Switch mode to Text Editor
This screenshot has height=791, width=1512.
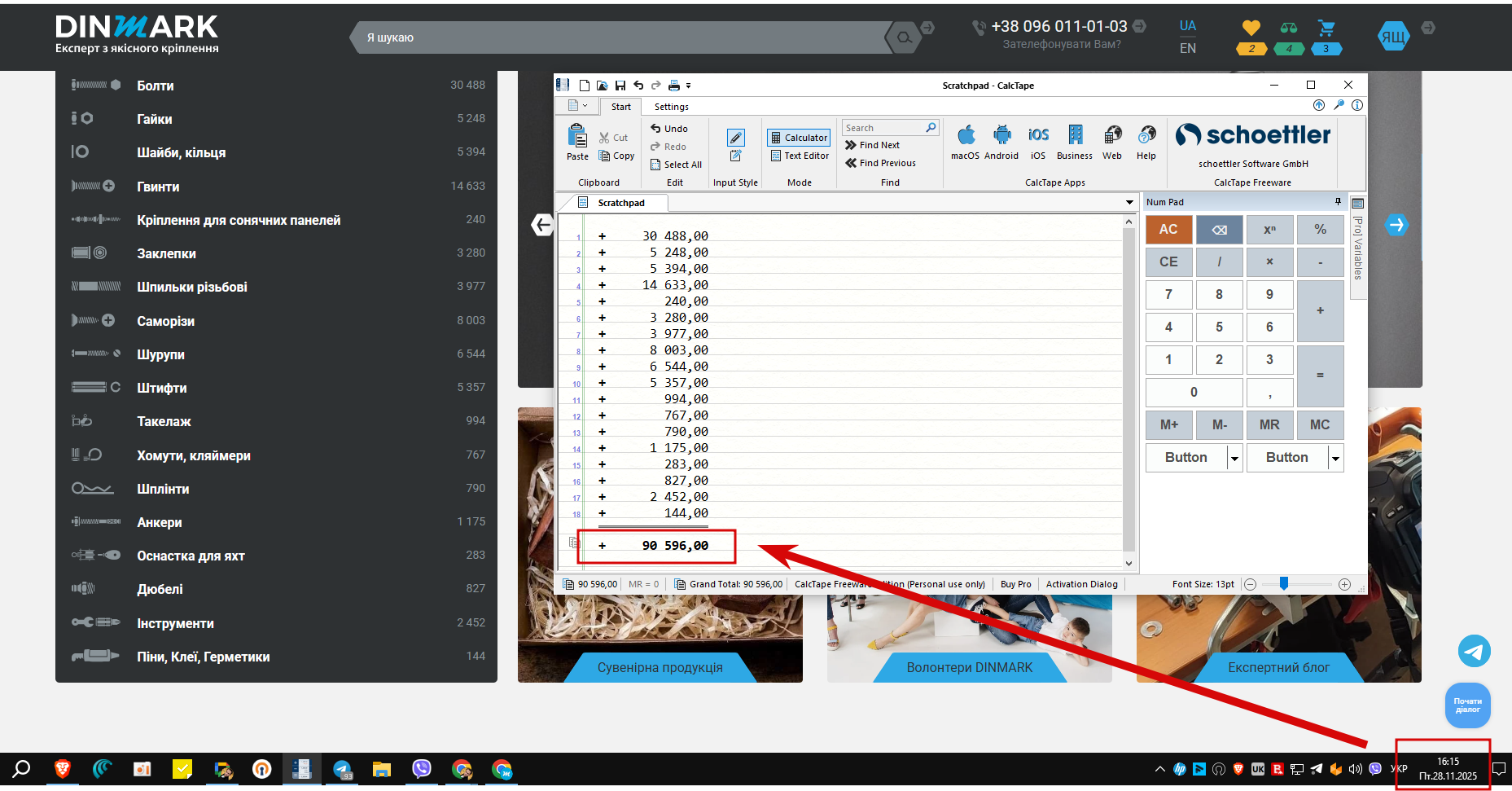click(x=800, y=156)
